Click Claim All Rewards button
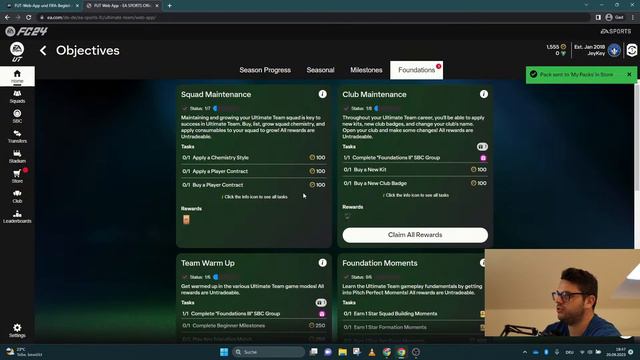 coord(415,235)
